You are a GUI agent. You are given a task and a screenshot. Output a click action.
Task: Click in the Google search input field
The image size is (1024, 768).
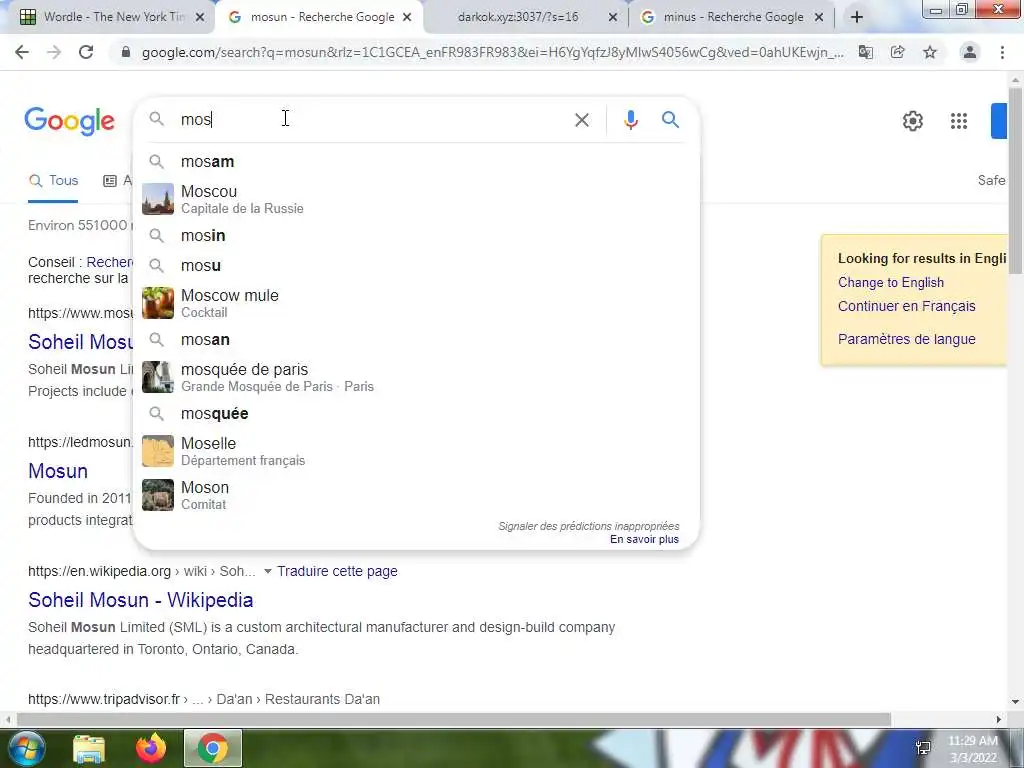372,120
